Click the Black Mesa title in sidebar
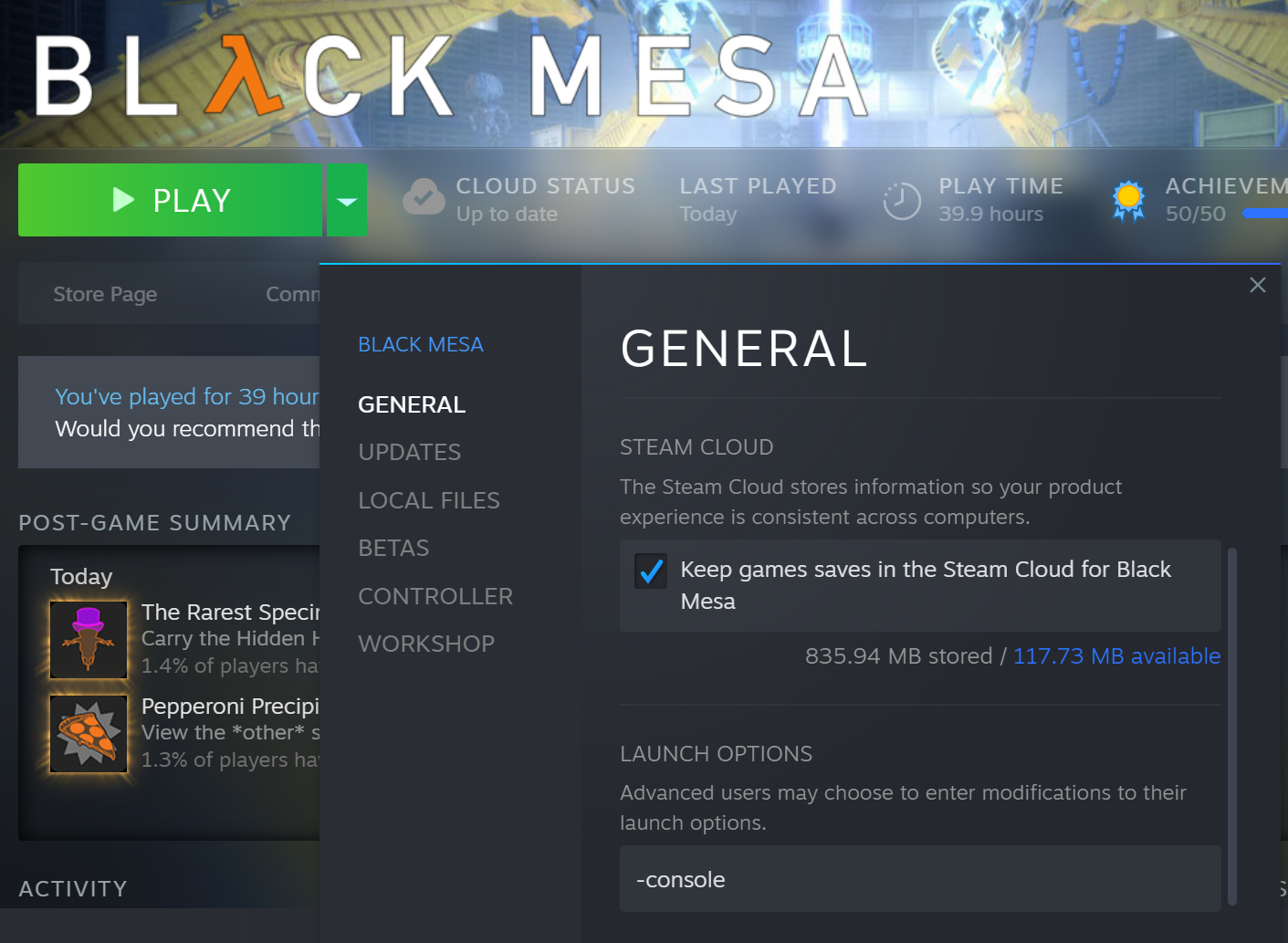Image resolution: width=1288 pixels, height=943 pixels. tap(421, 344)
